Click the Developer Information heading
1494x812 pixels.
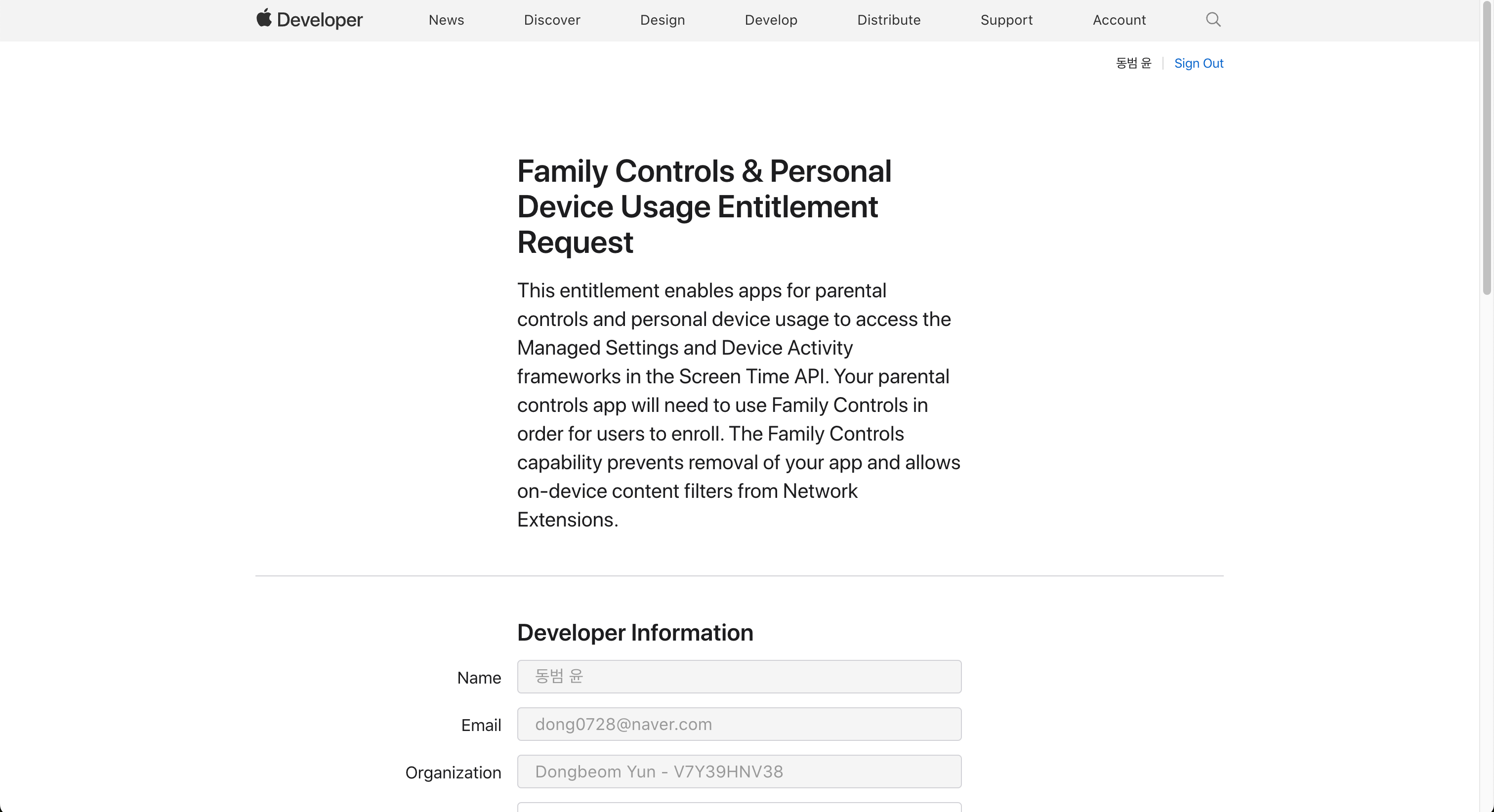click(635, 632)
